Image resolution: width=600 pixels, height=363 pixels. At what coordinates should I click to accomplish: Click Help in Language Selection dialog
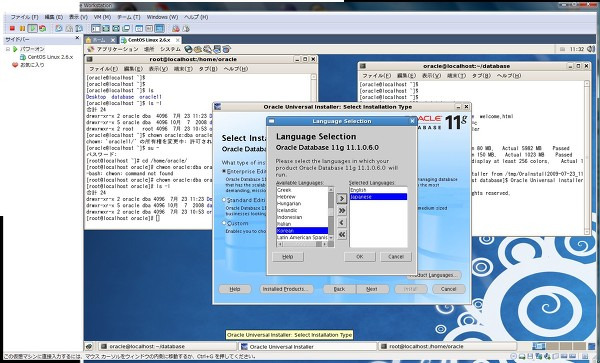(288, 257)
